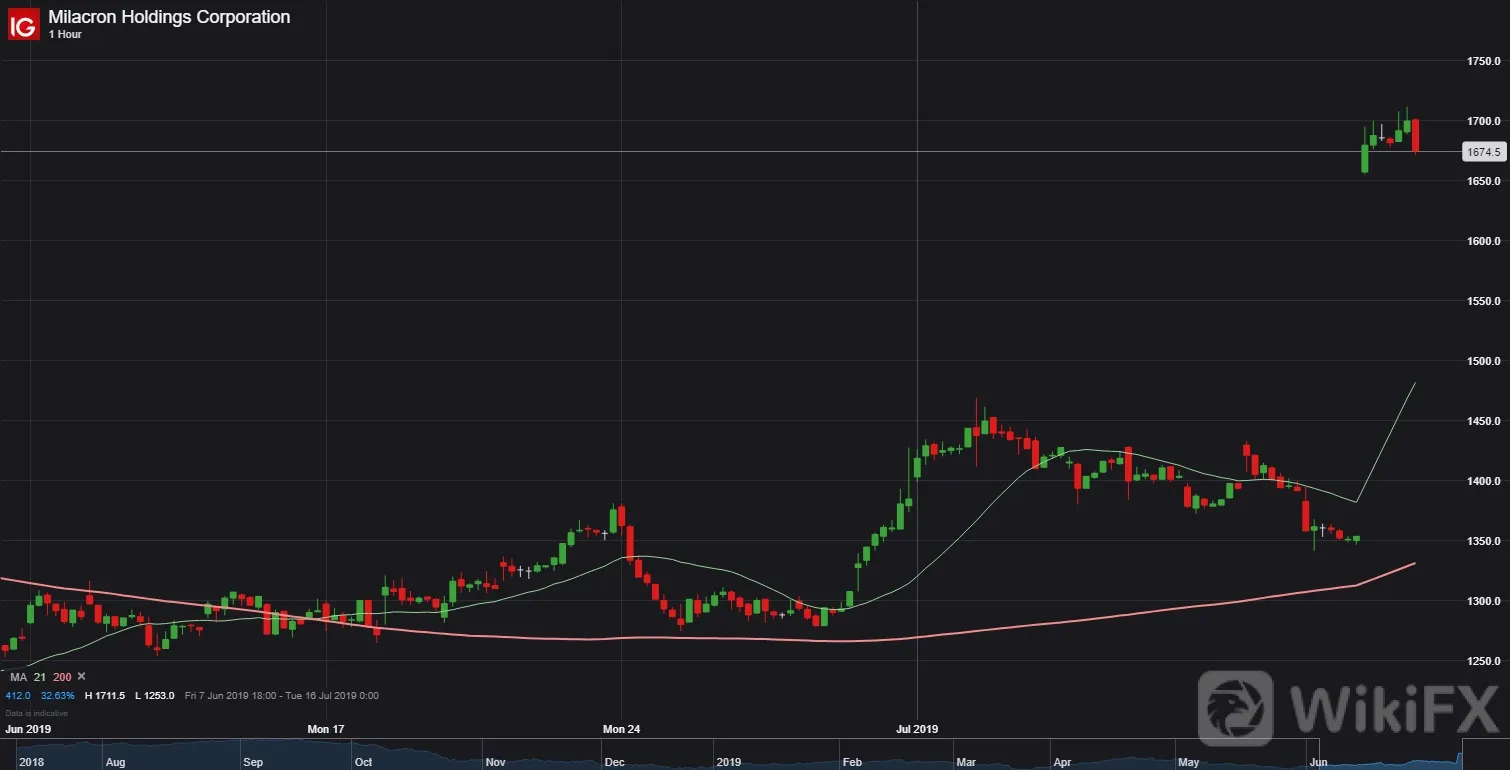Click the IG logo icon
This screenshot has height=770, width=1510.
[x=24, y=24]
